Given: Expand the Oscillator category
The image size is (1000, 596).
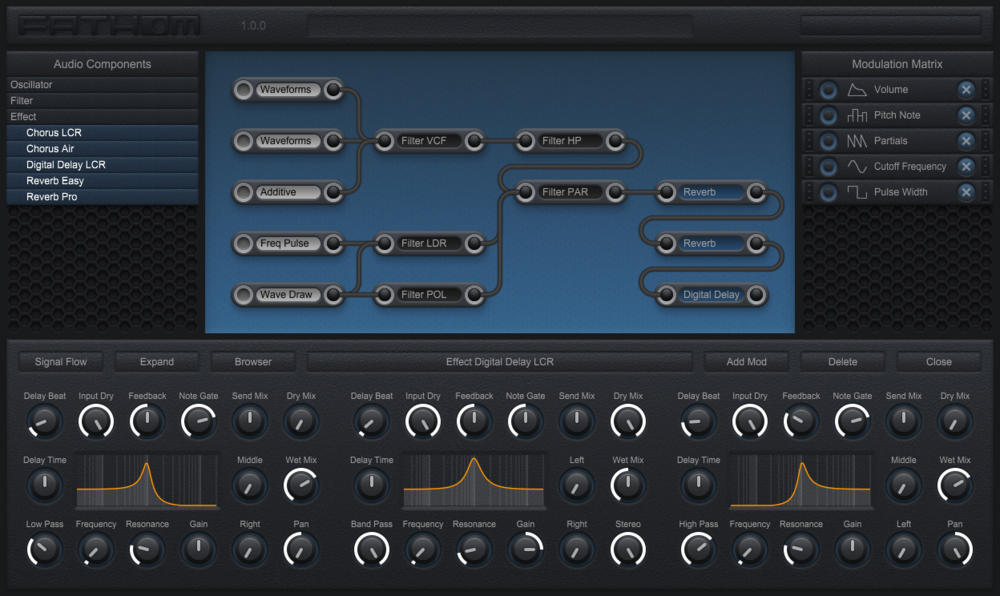Looking at the screenshot, I should [102, 85].
